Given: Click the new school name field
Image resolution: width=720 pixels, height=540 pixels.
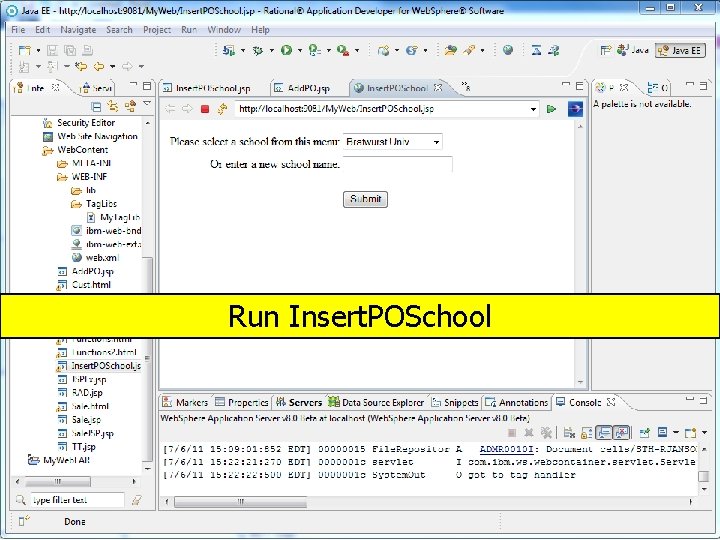Looking at the screenshot, I should tap(398, 164).
